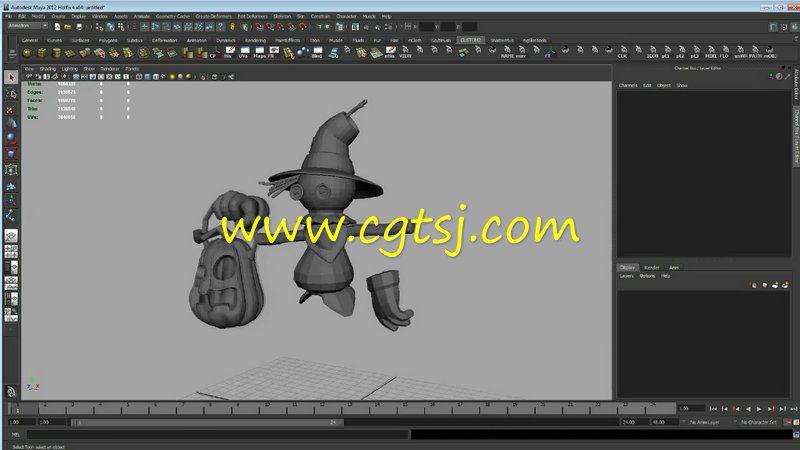
Task: Open the viewport Shading menu
Action: click(47, 69)
